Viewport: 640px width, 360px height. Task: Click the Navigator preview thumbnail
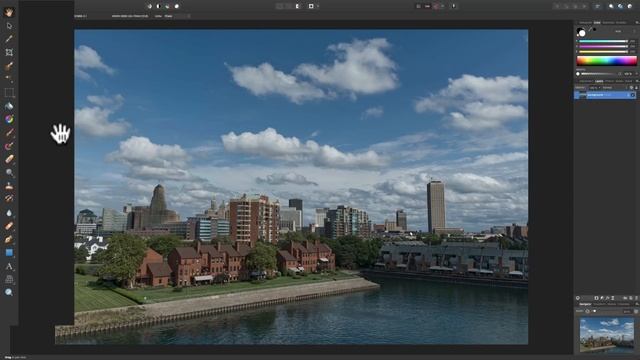(607, 335)
